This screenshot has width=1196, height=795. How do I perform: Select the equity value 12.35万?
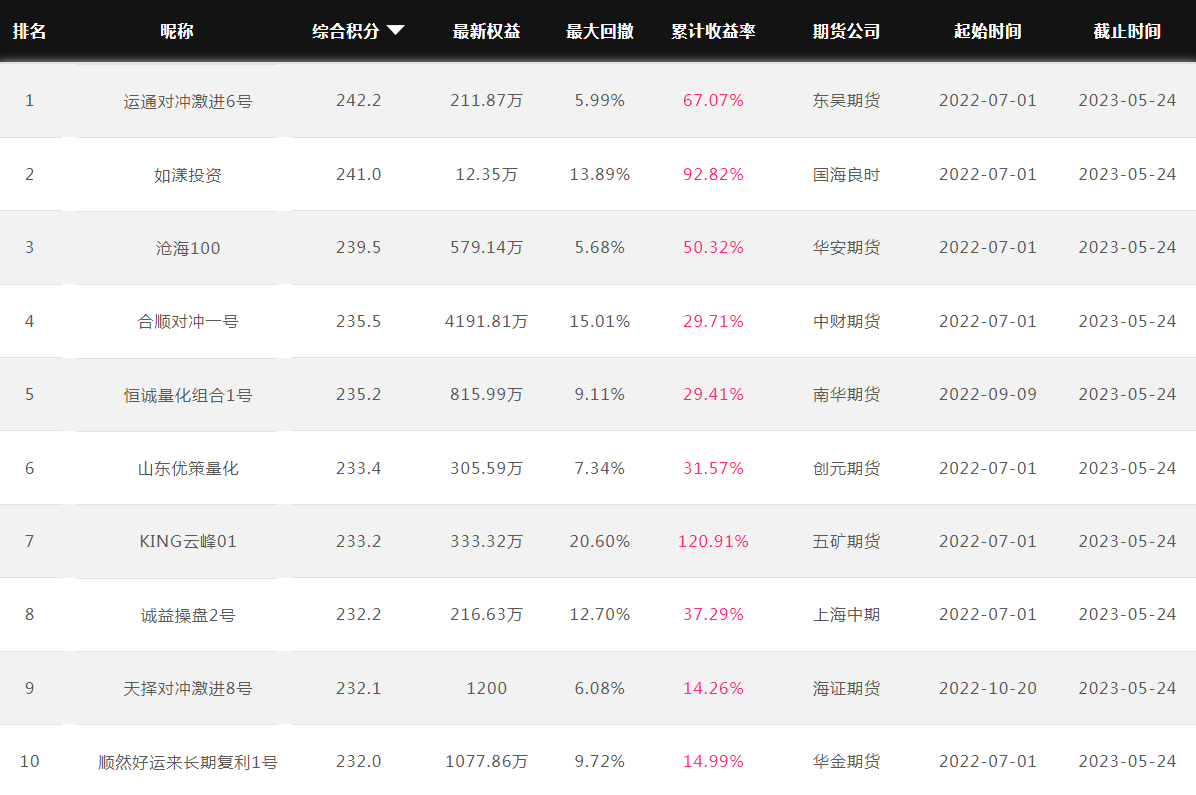point(487,174)
